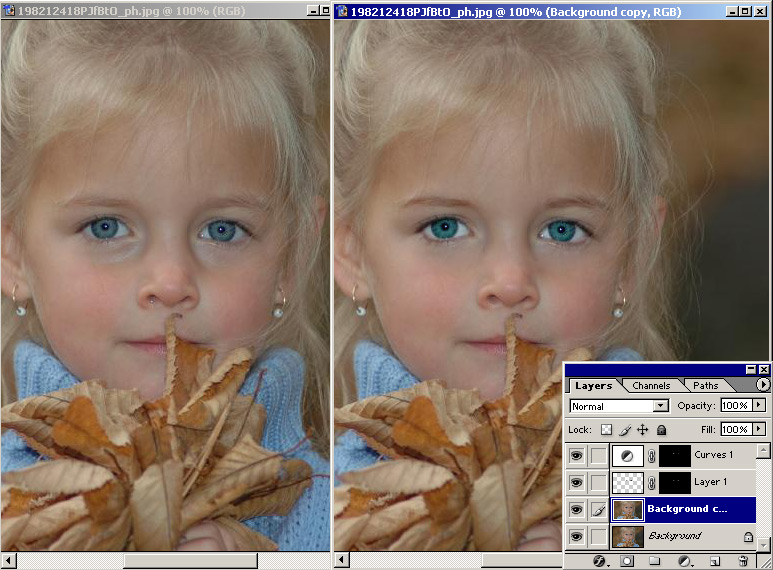This screenshot has width=773, height=570.
Task: Open the Layers palette flyout menu
Action: click(763, 385)
